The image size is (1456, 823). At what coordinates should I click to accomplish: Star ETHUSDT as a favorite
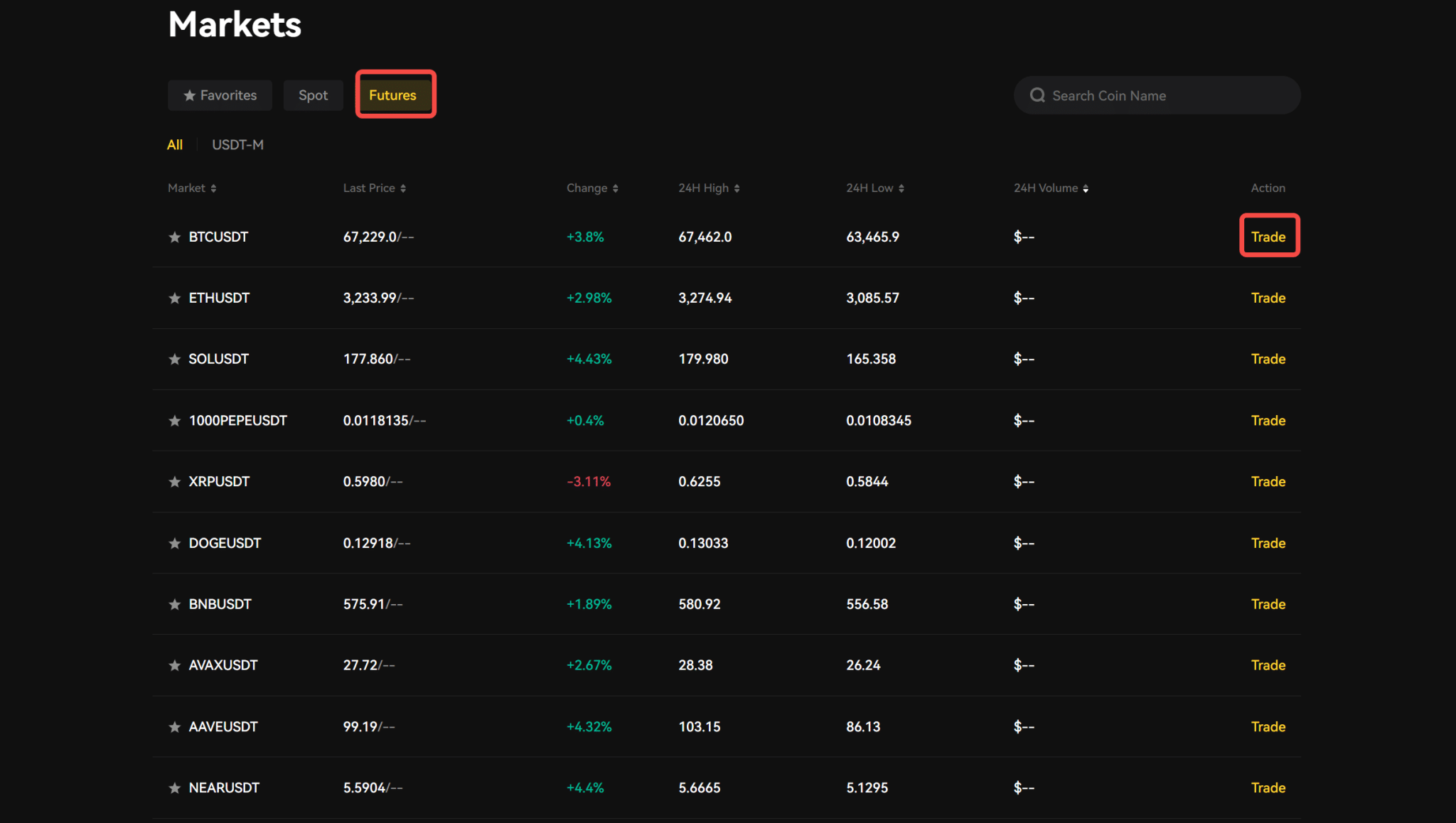click(x=174, y=298)
